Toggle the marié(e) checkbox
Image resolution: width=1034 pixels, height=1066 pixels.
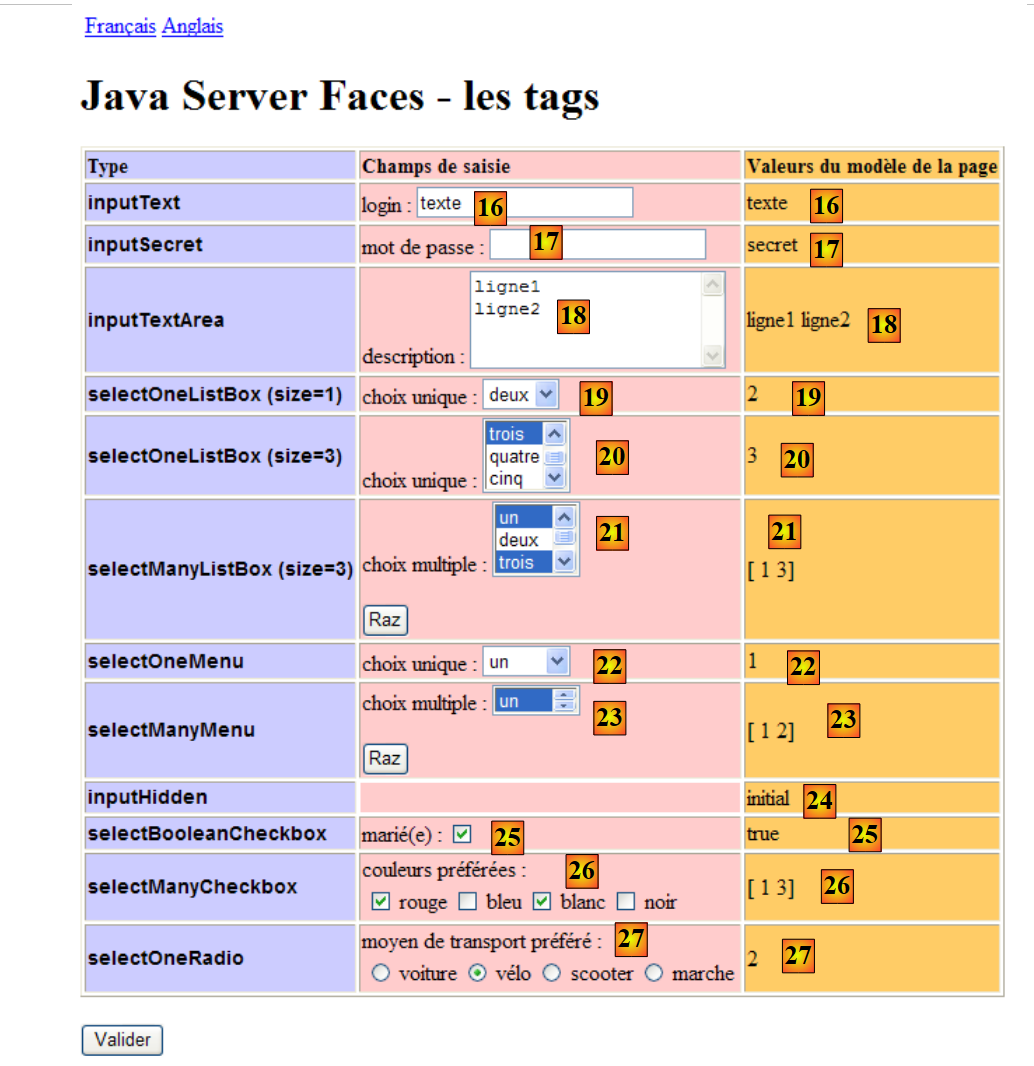[461, 833]
